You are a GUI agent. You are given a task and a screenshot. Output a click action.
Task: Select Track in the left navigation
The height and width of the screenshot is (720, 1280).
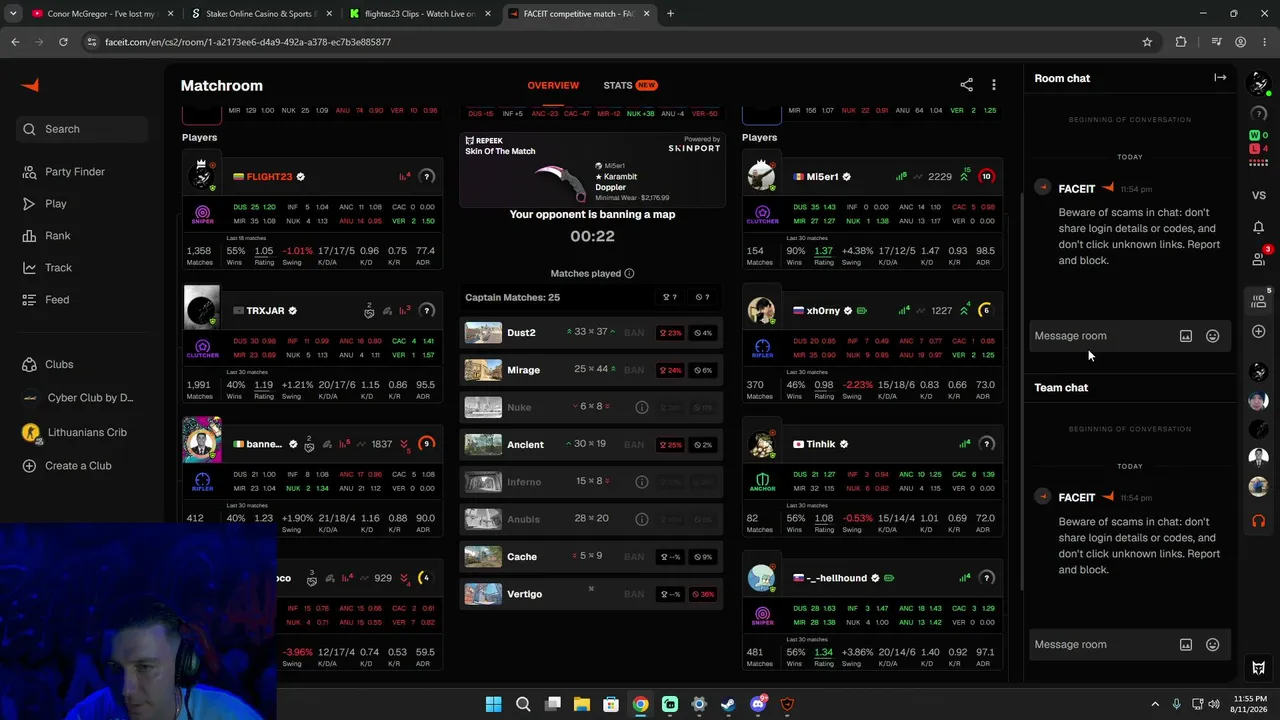coord(58,268)
